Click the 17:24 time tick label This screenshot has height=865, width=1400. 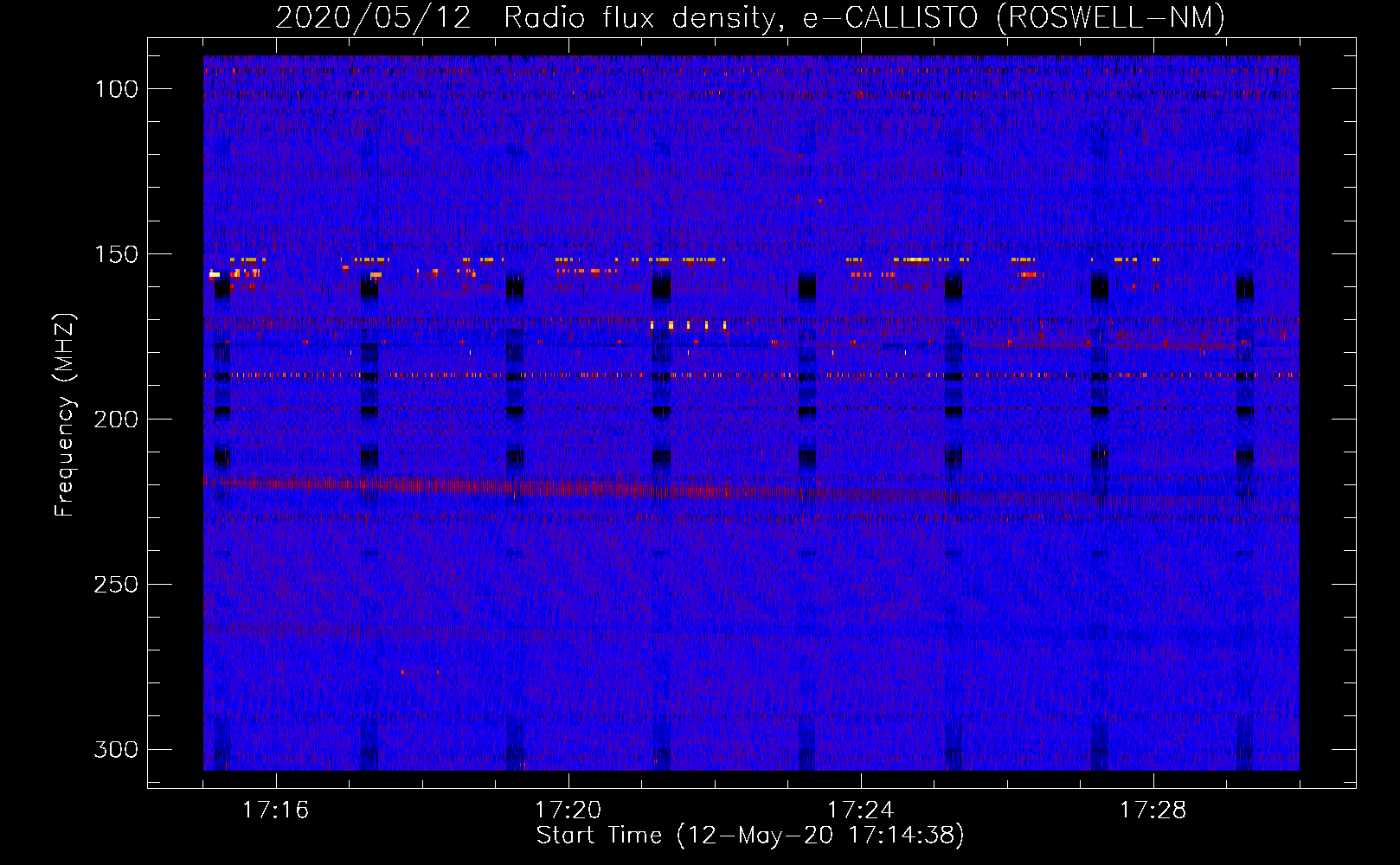pos(860,810)
